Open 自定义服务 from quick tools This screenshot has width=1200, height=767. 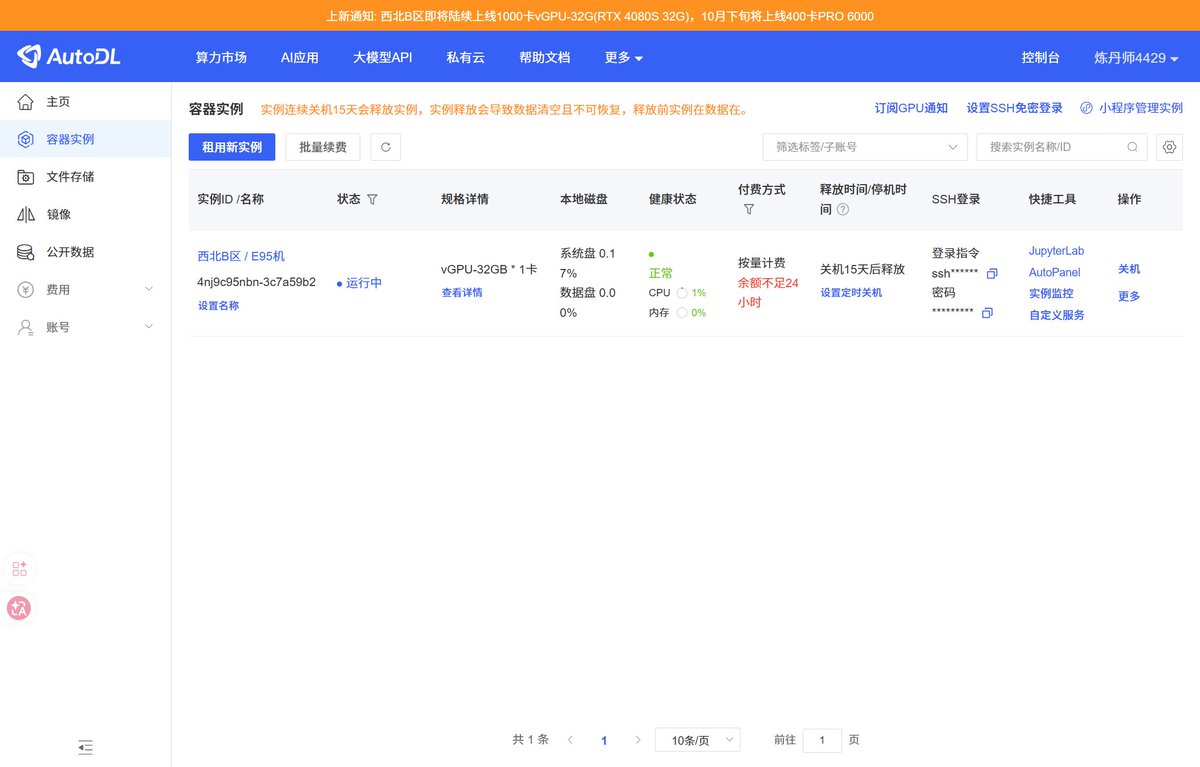1057,315
